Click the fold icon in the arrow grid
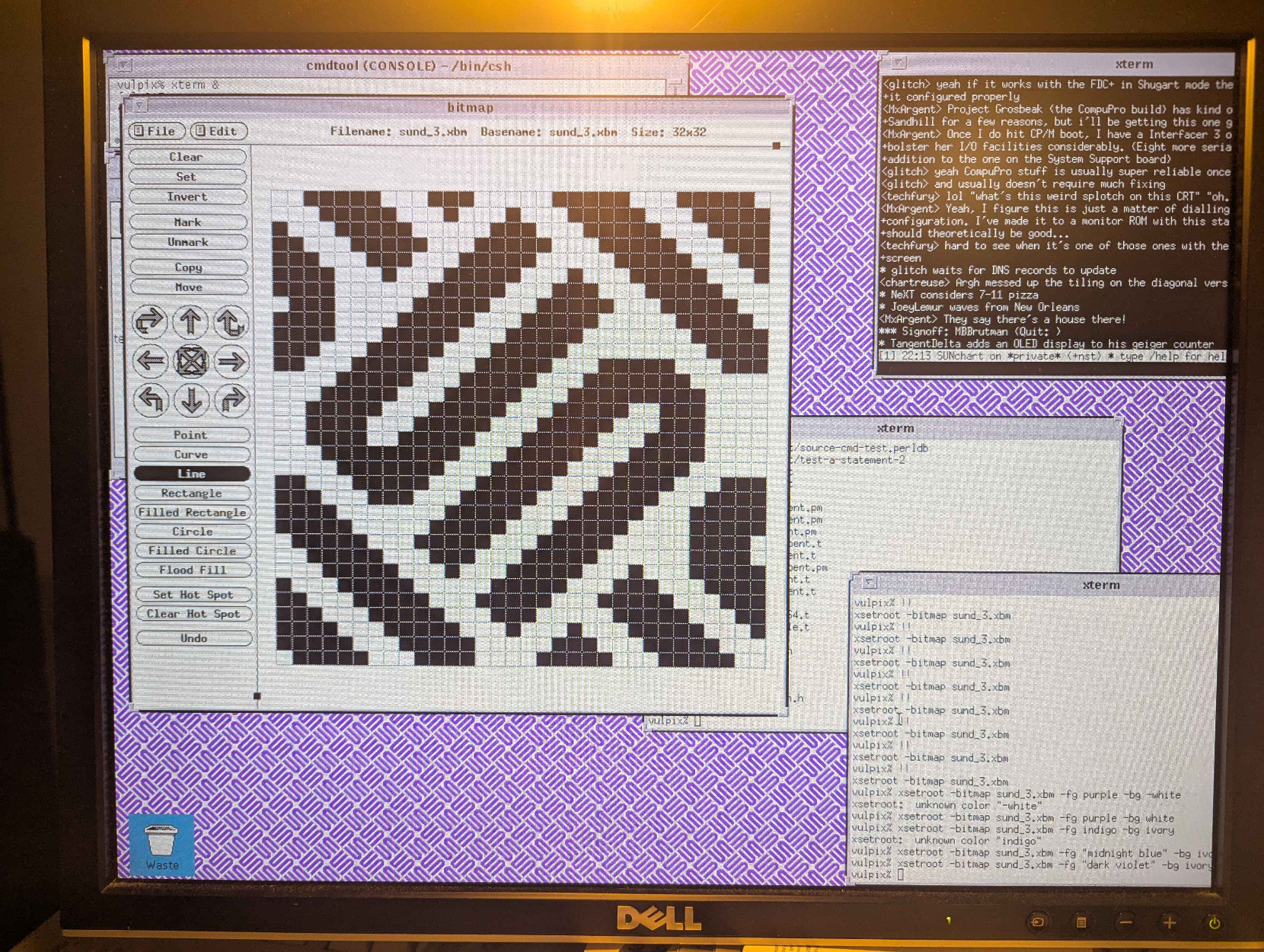Viewport: 1264px width, 952px height. pyautogui.click(x=191, y=361)
